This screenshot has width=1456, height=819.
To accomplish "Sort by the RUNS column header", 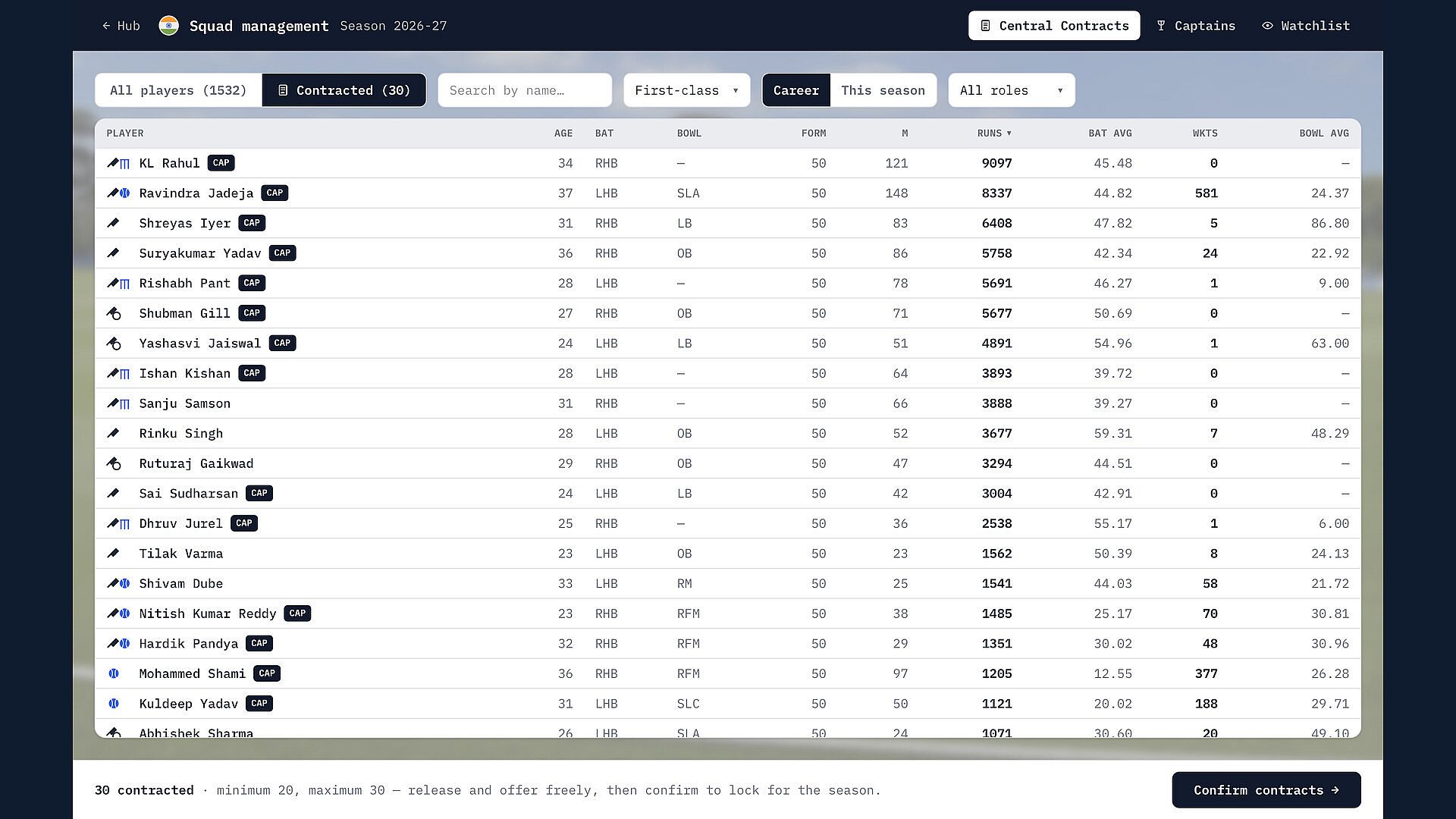I will [994, 133].
